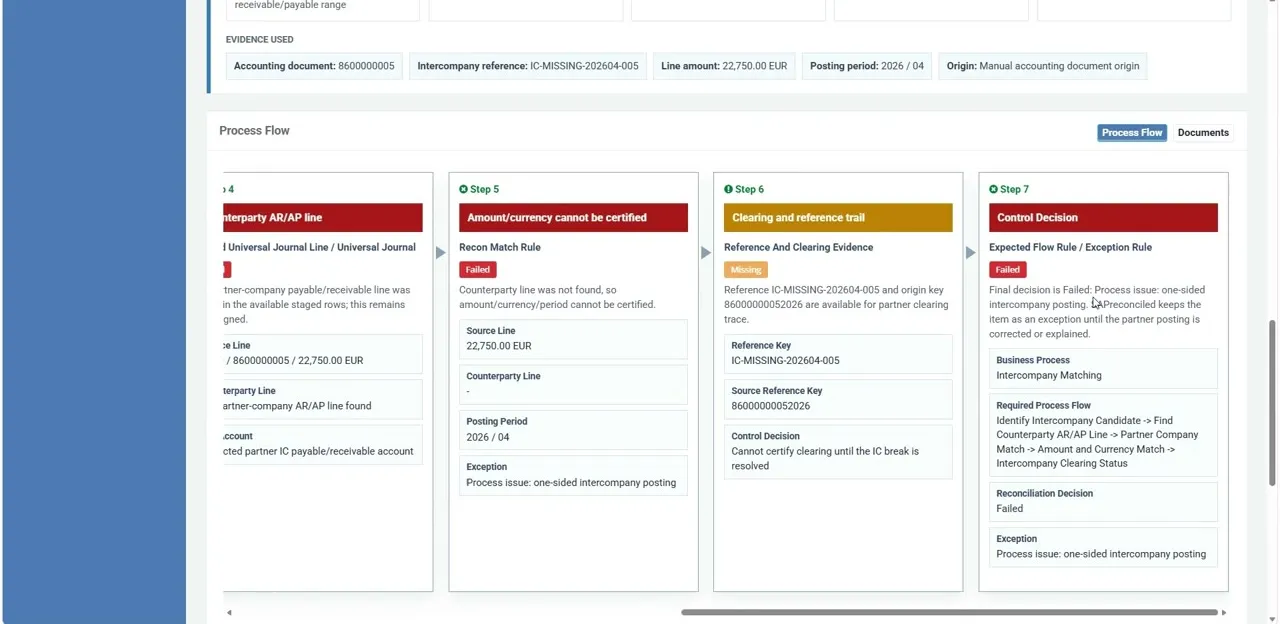The width and height of the screenshot is (1280, 624).
Task: Click the Step 6 green status icon
Action: (x=728, y=189)
